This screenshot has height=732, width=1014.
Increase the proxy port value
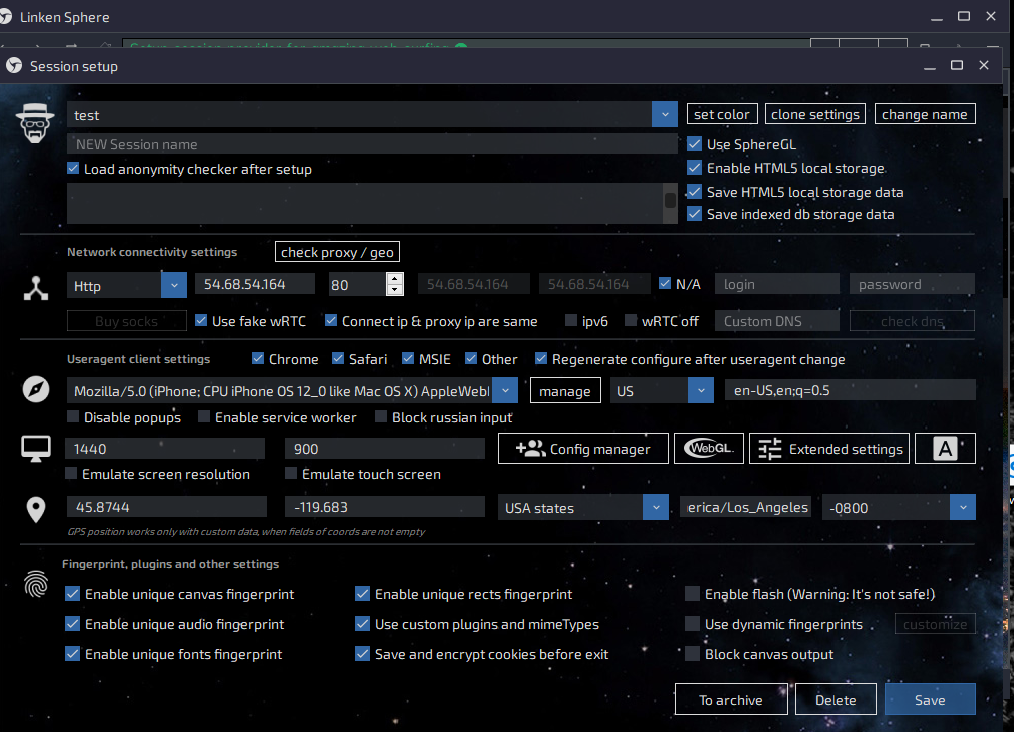point(394,278)
